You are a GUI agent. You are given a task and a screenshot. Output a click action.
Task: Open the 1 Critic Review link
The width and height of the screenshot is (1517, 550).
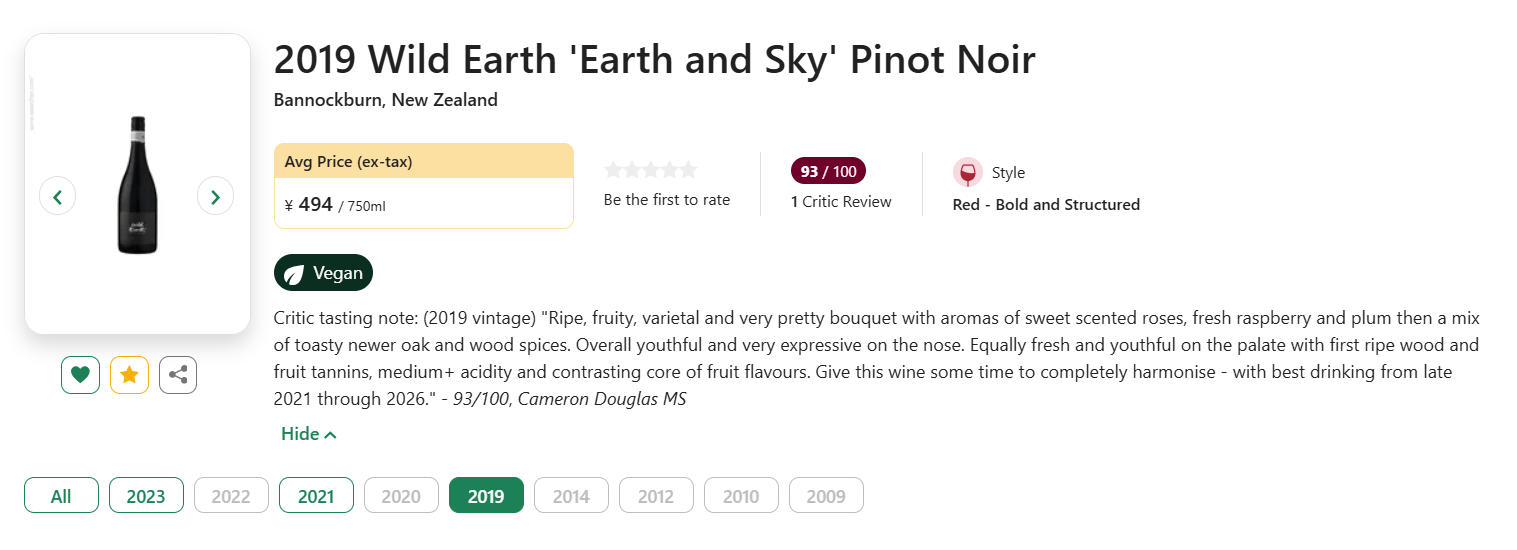(x=841, y=202)
